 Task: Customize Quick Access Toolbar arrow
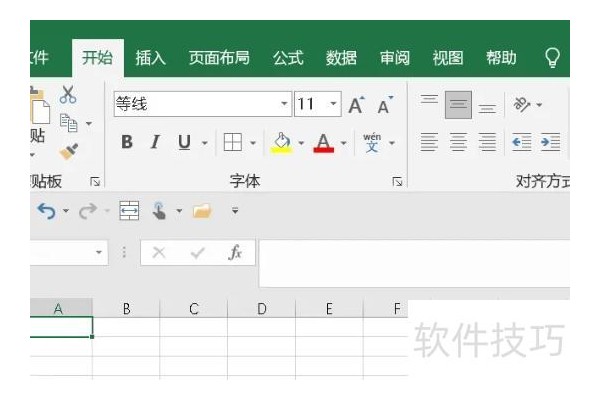(235, 211)
